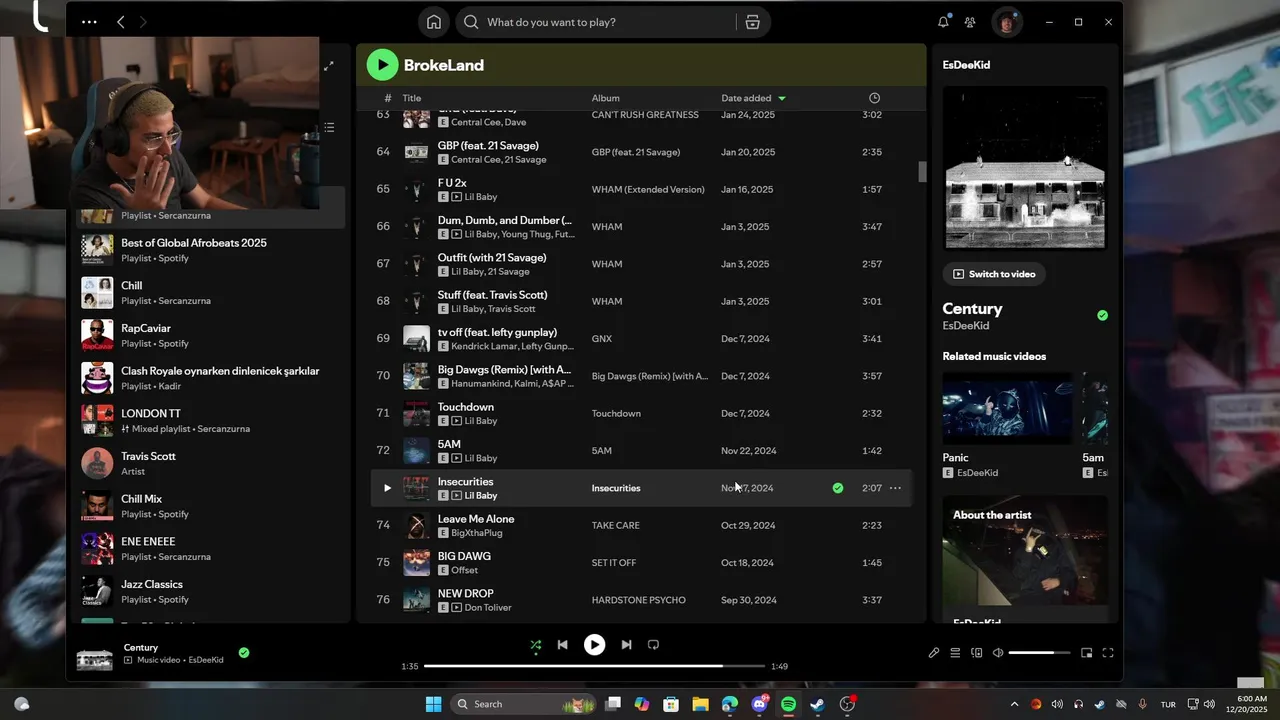This screenshot has height=720, width=1280.
Task: Toggle saved checkmark in now playing bar
Action: pos(244,653)
